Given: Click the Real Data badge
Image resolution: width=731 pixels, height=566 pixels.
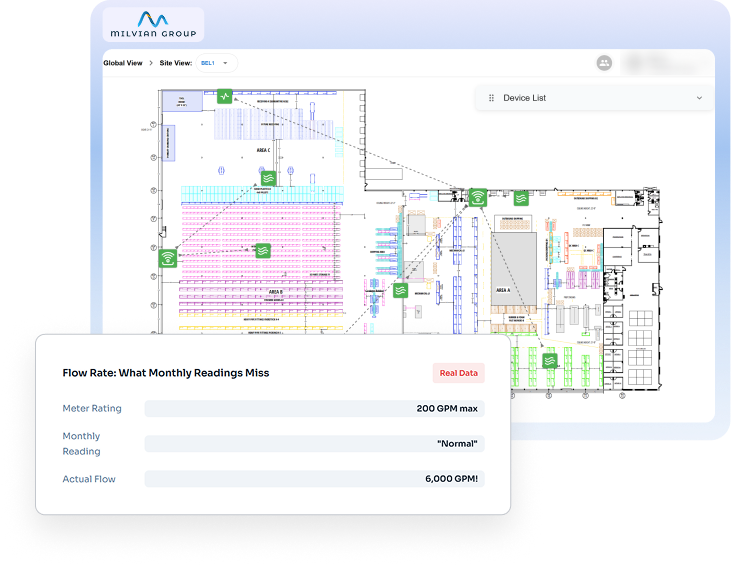Looking at the screenshot, I should (x=458, y=373).
